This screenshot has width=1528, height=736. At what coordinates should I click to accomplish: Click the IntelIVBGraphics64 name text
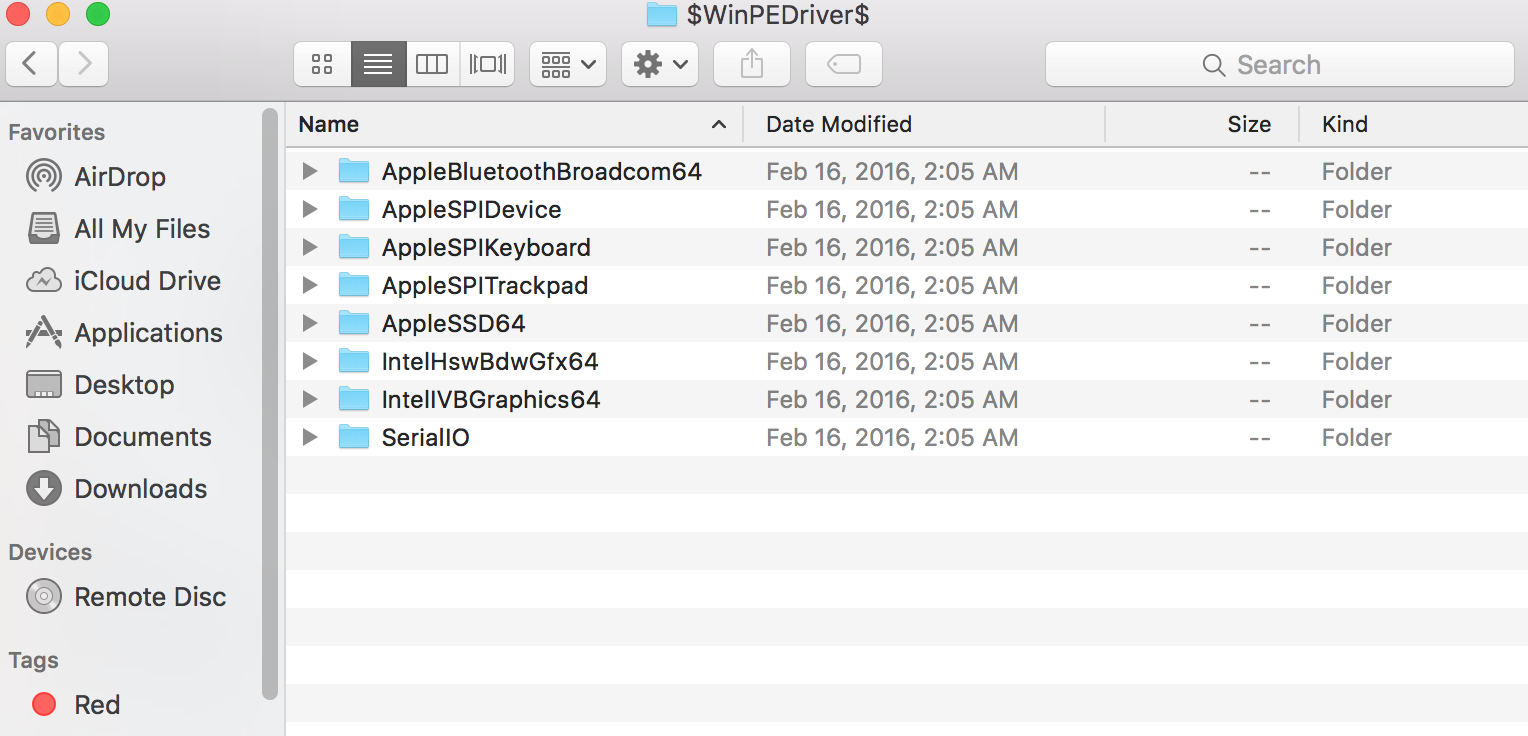pyautogui.click(x=491, y=399)
